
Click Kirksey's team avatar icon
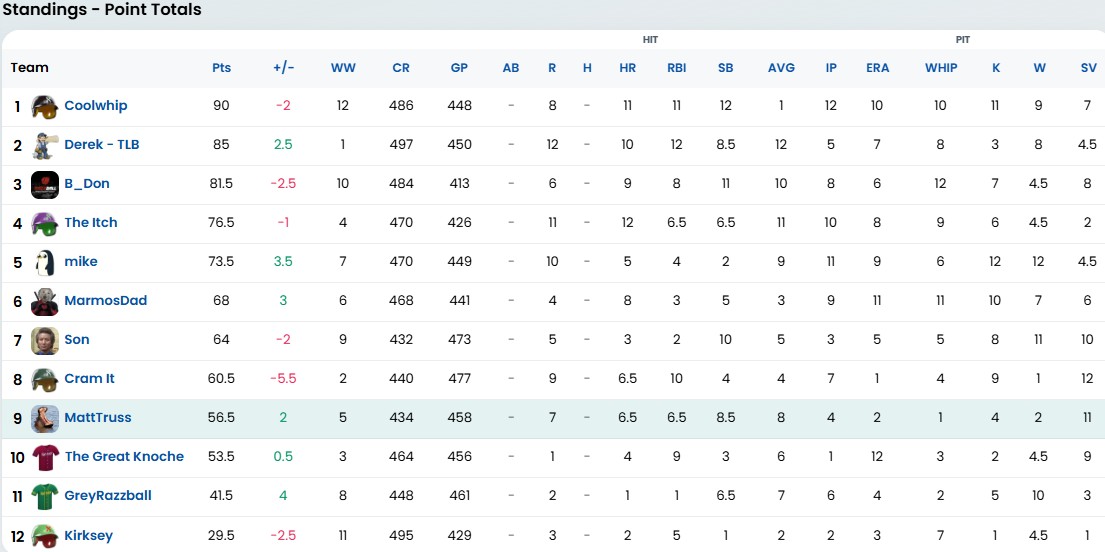pyautogui.click(x=44, y=535)
